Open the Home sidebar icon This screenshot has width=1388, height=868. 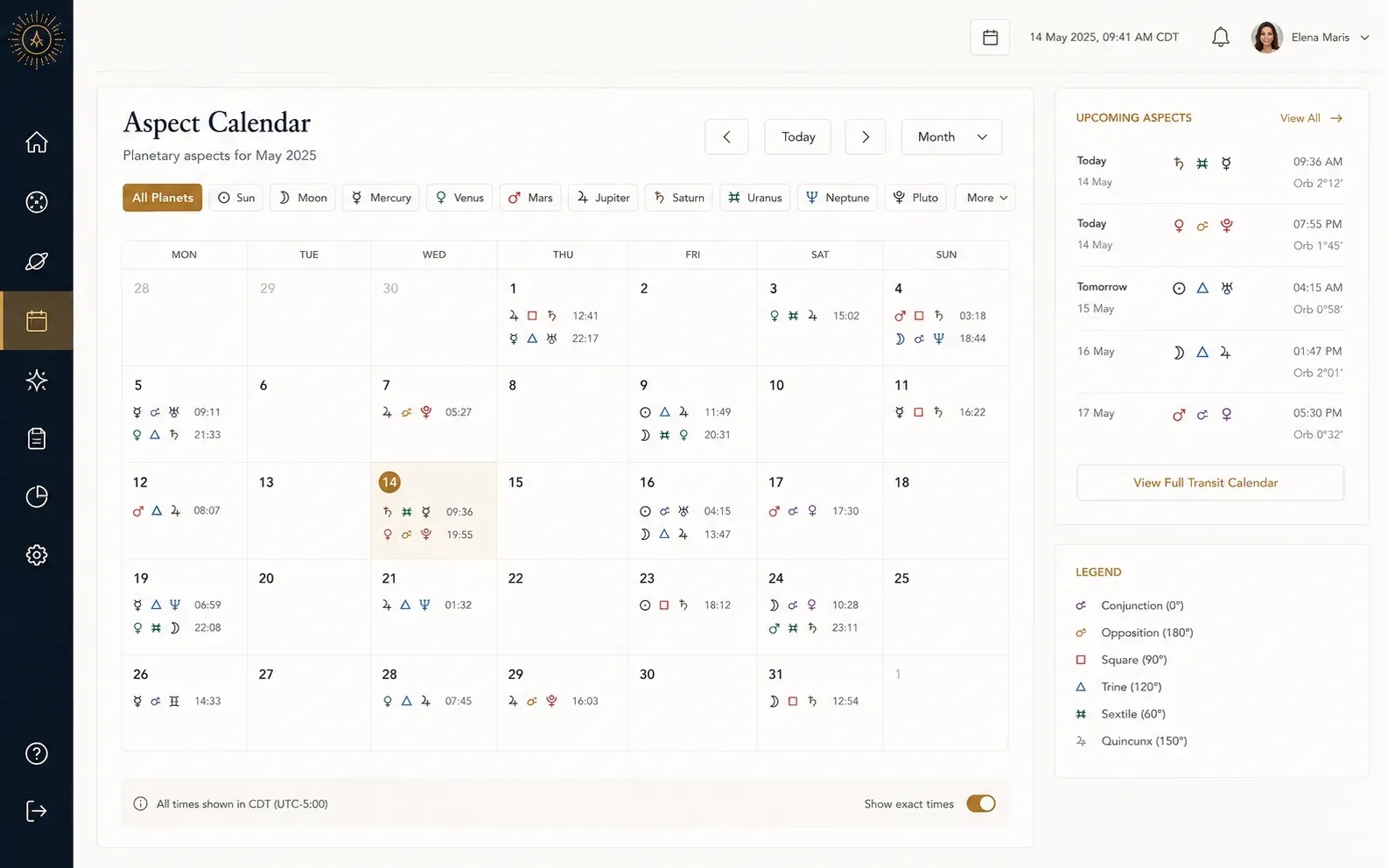(x=37, y=142)
